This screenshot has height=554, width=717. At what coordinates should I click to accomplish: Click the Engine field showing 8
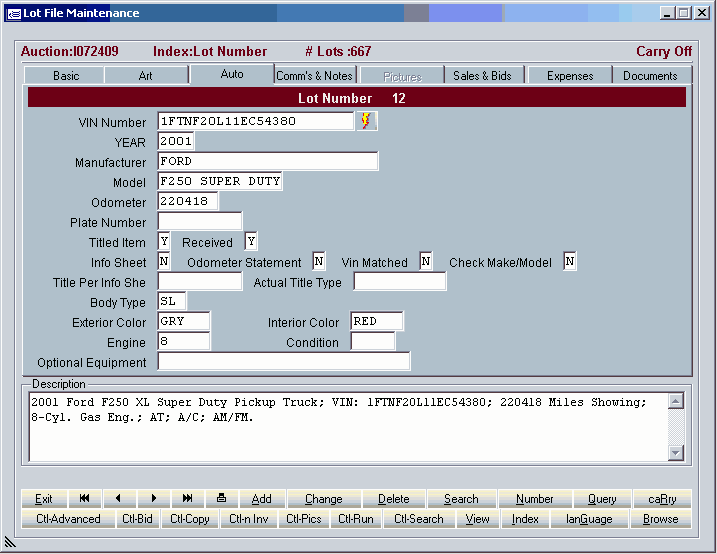[x=184, y=341]
